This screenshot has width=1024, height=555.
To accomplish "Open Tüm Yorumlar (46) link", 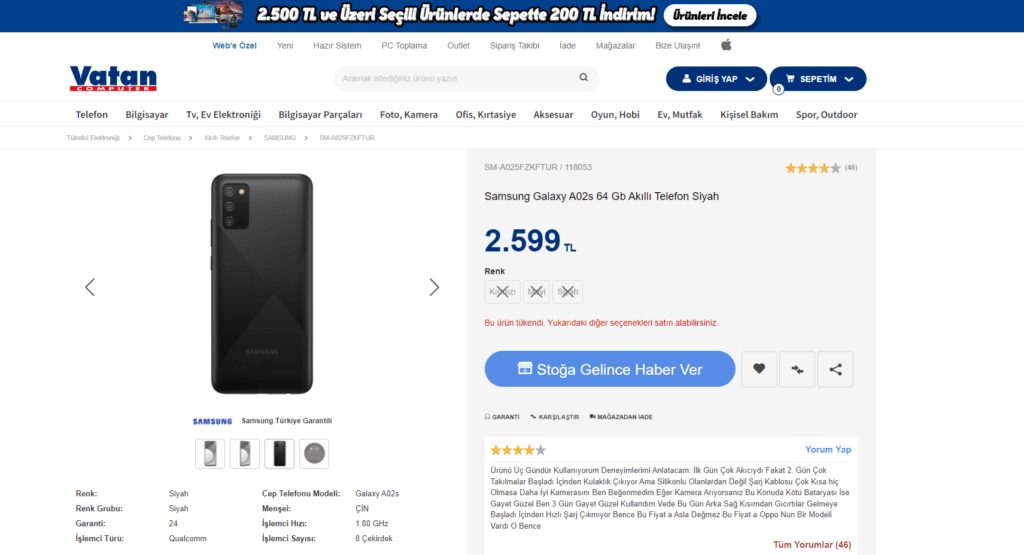I will coord(812,545).
